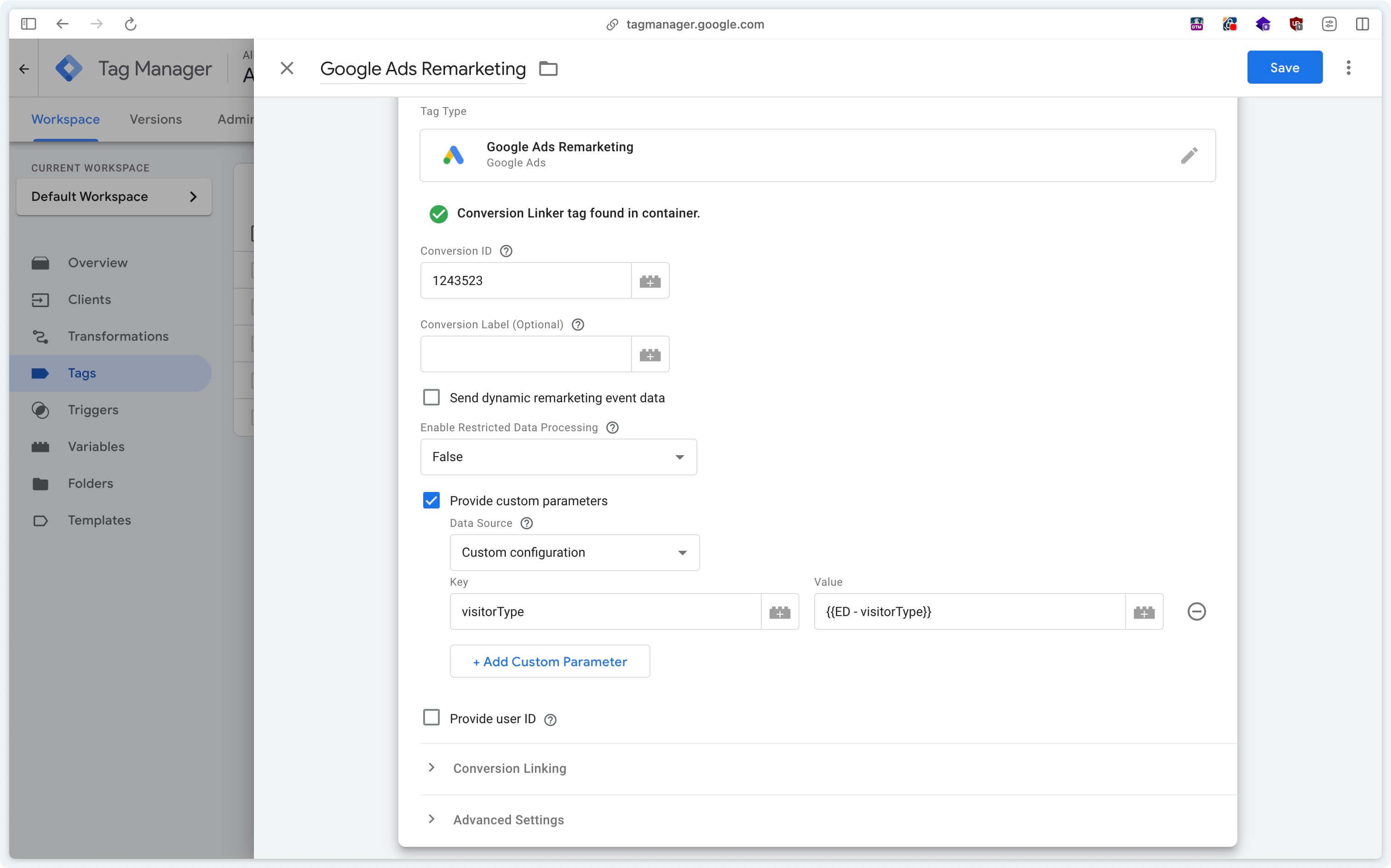Expand the Conversion Linking section
The height and width of the screenshot is (868, 1391).
[510, 768]
